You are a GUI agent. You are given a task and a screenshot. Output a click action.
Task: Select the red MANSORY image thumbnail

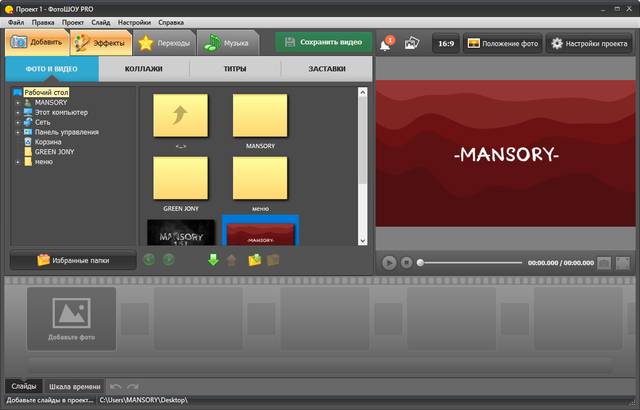click(x=260, y=232)
